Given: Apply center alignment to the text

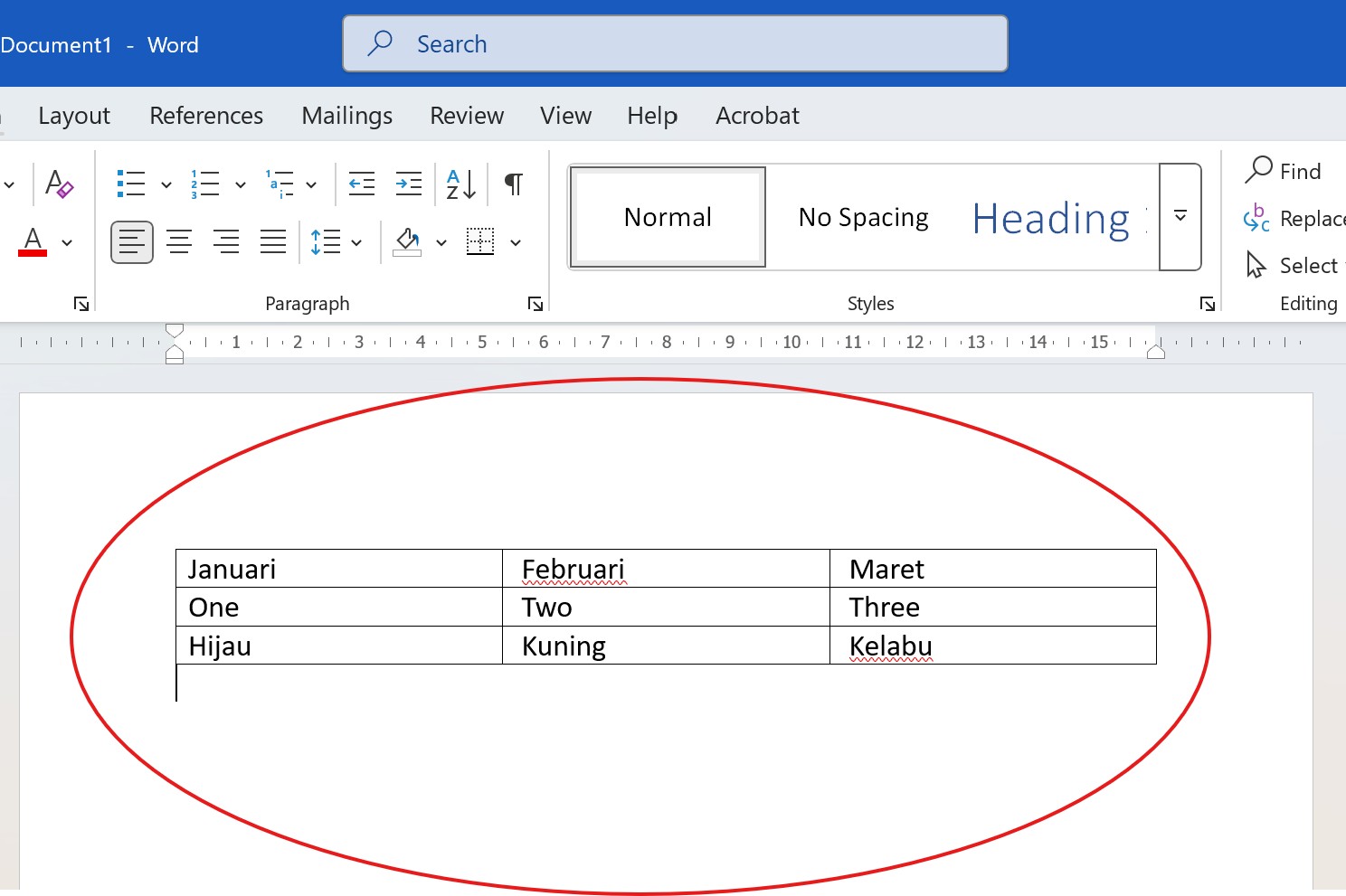Looking at the screenshot, I should coord(179,241).
